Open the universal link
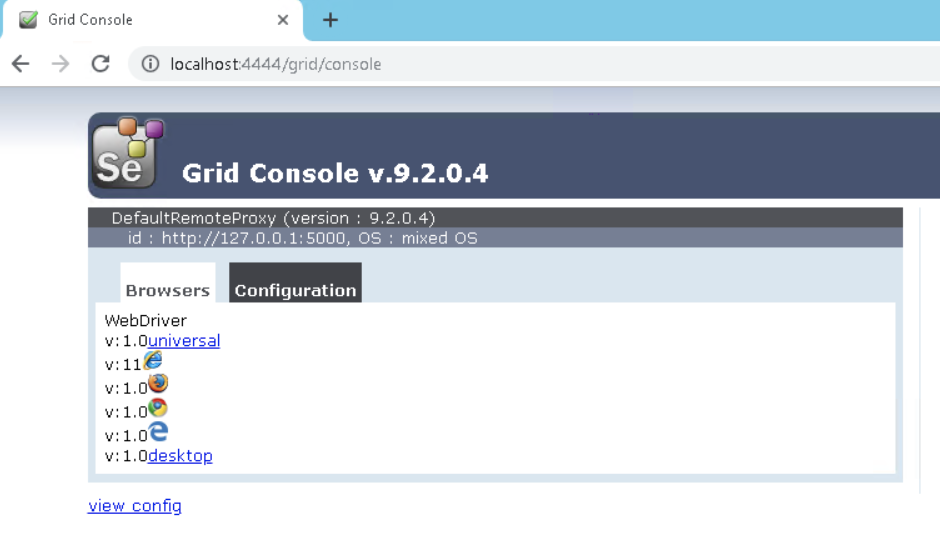The image size is (940, 536). coord(184,341)
